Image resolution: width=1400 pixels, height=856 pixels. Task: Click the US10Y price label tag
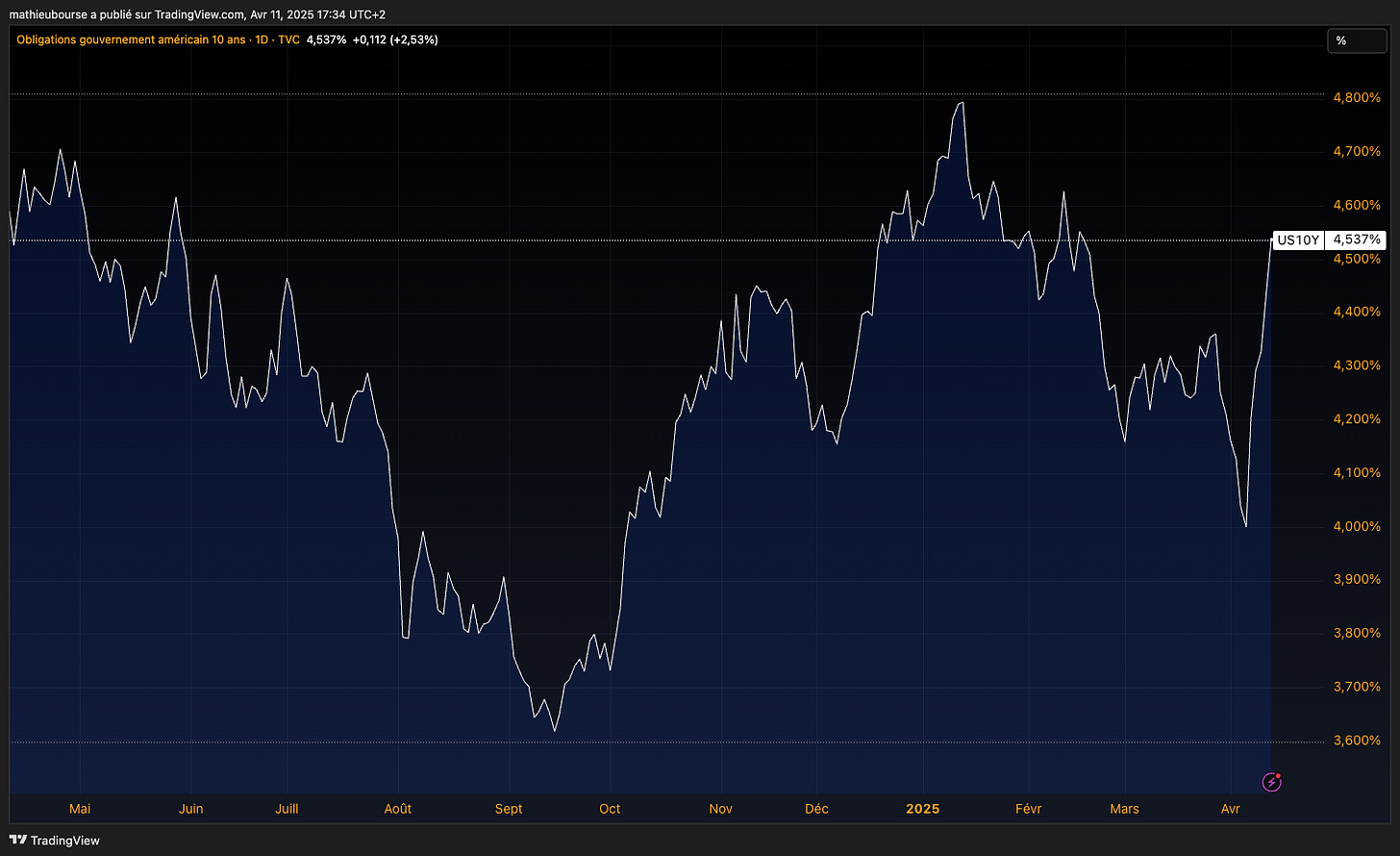click(x=1298, y=239)
